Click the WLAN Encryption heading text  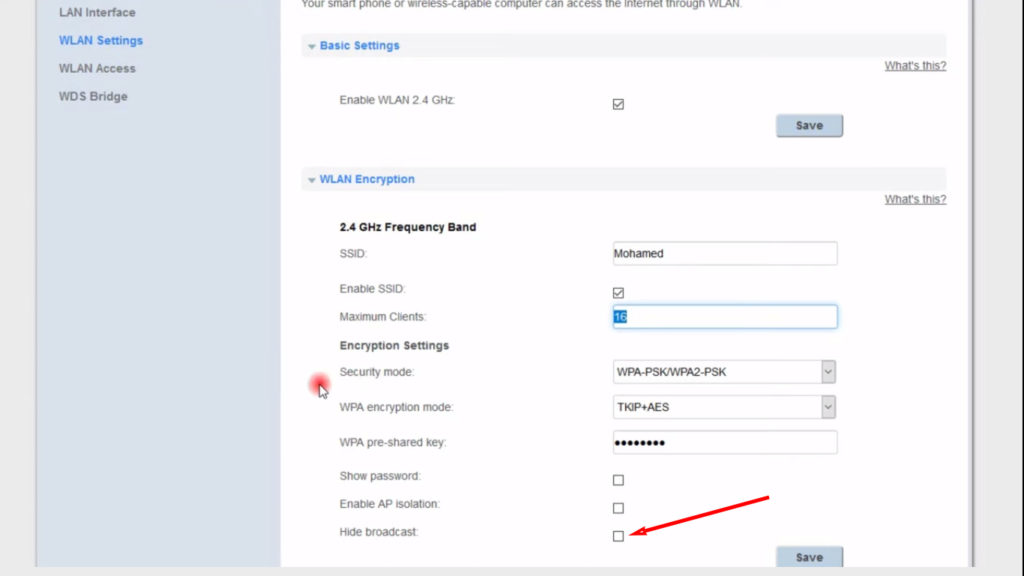tap(367, 179)
